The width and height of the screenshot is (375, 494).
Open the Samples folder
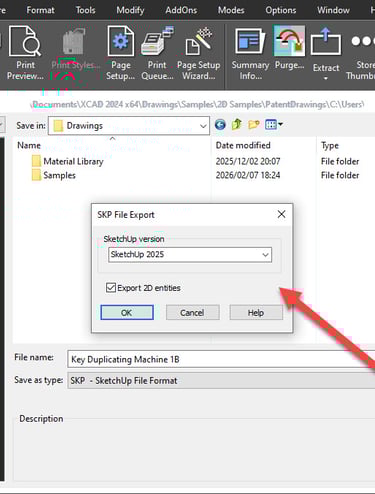(54, 175)
